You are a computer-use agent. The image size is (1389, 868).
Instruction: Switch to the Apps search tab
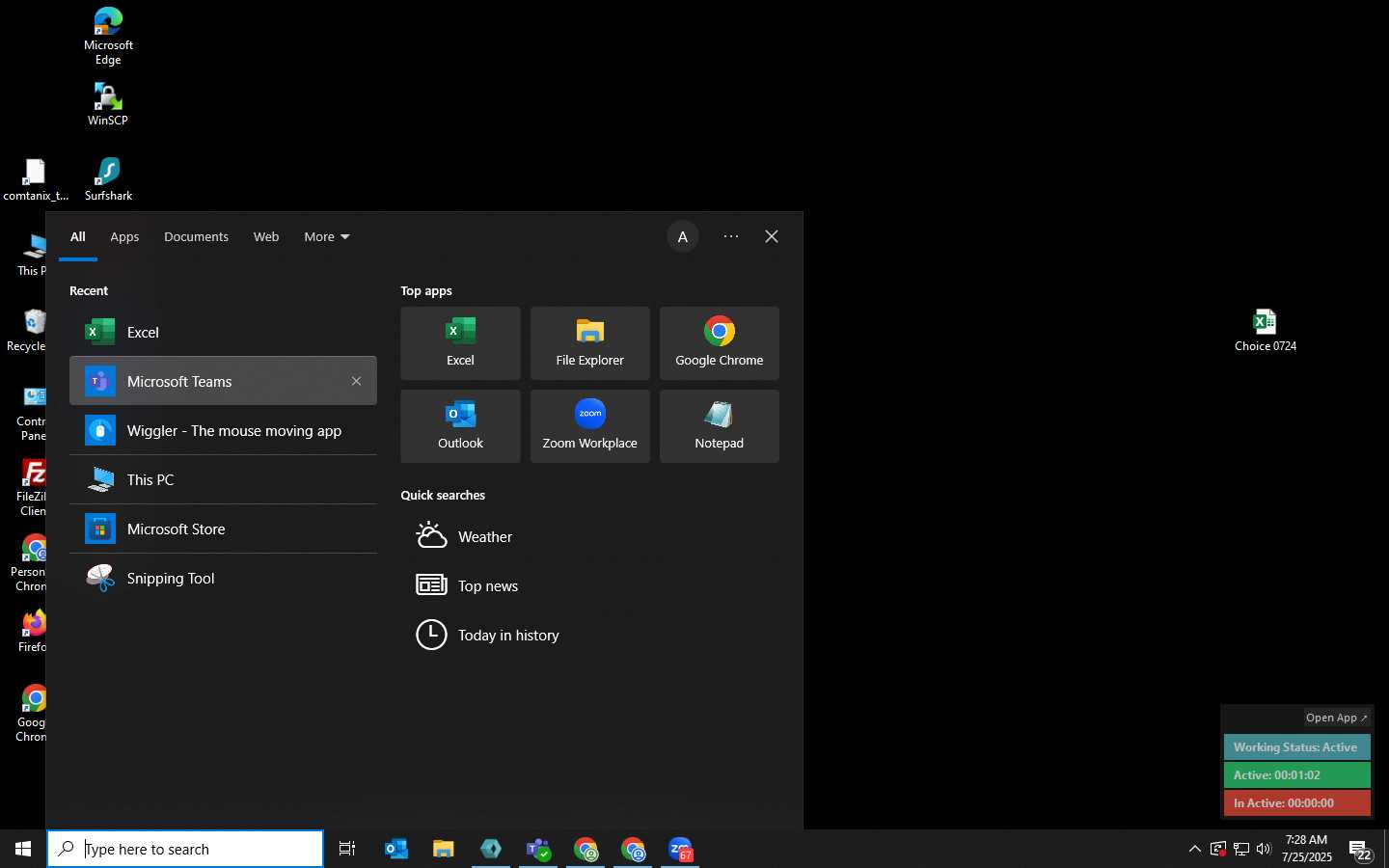click(x=124, y=237)
